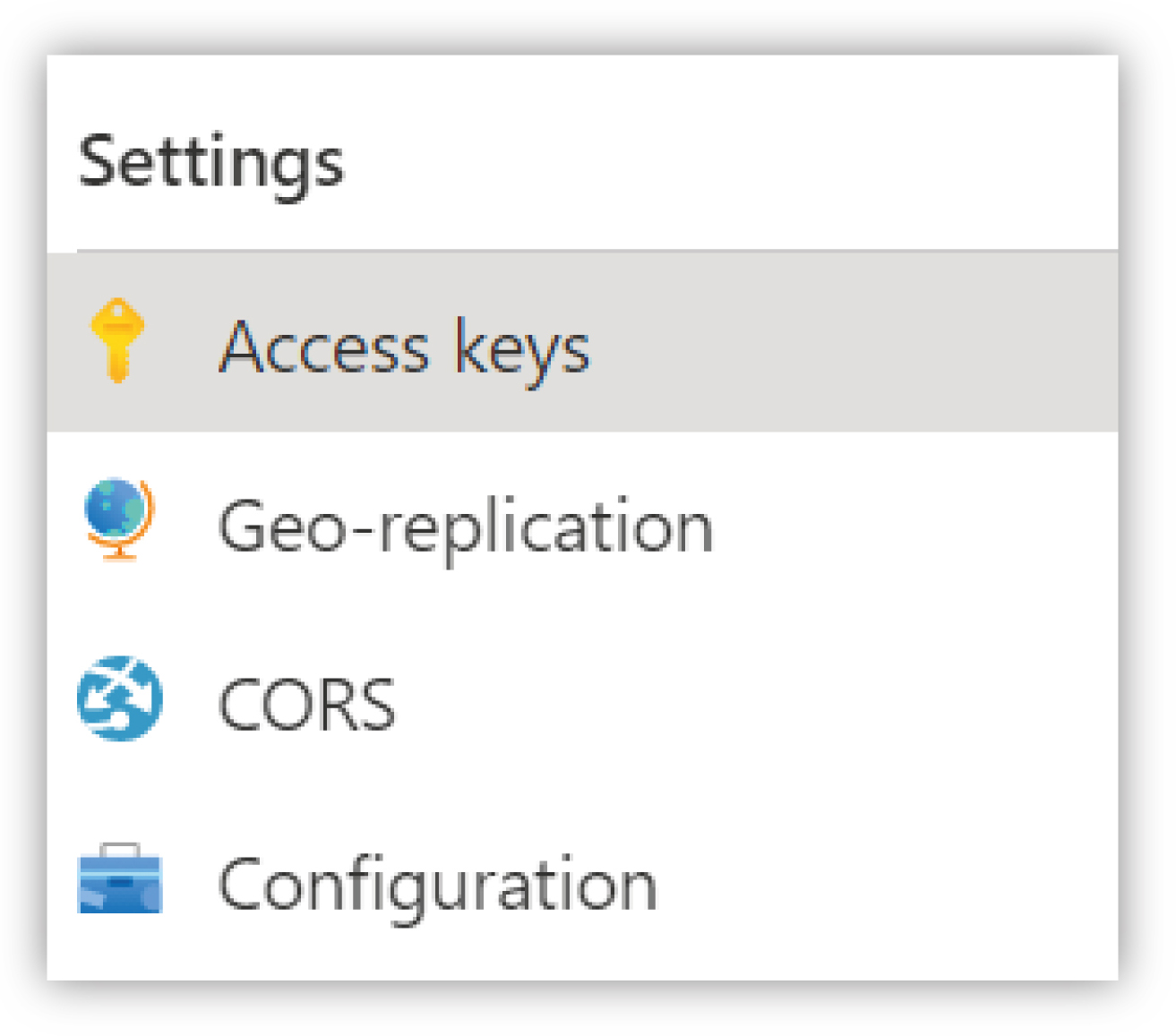Click the orange globe stand icon
The height and width of the screenshot is (1036, 1176).
click(x=119, y=519)
